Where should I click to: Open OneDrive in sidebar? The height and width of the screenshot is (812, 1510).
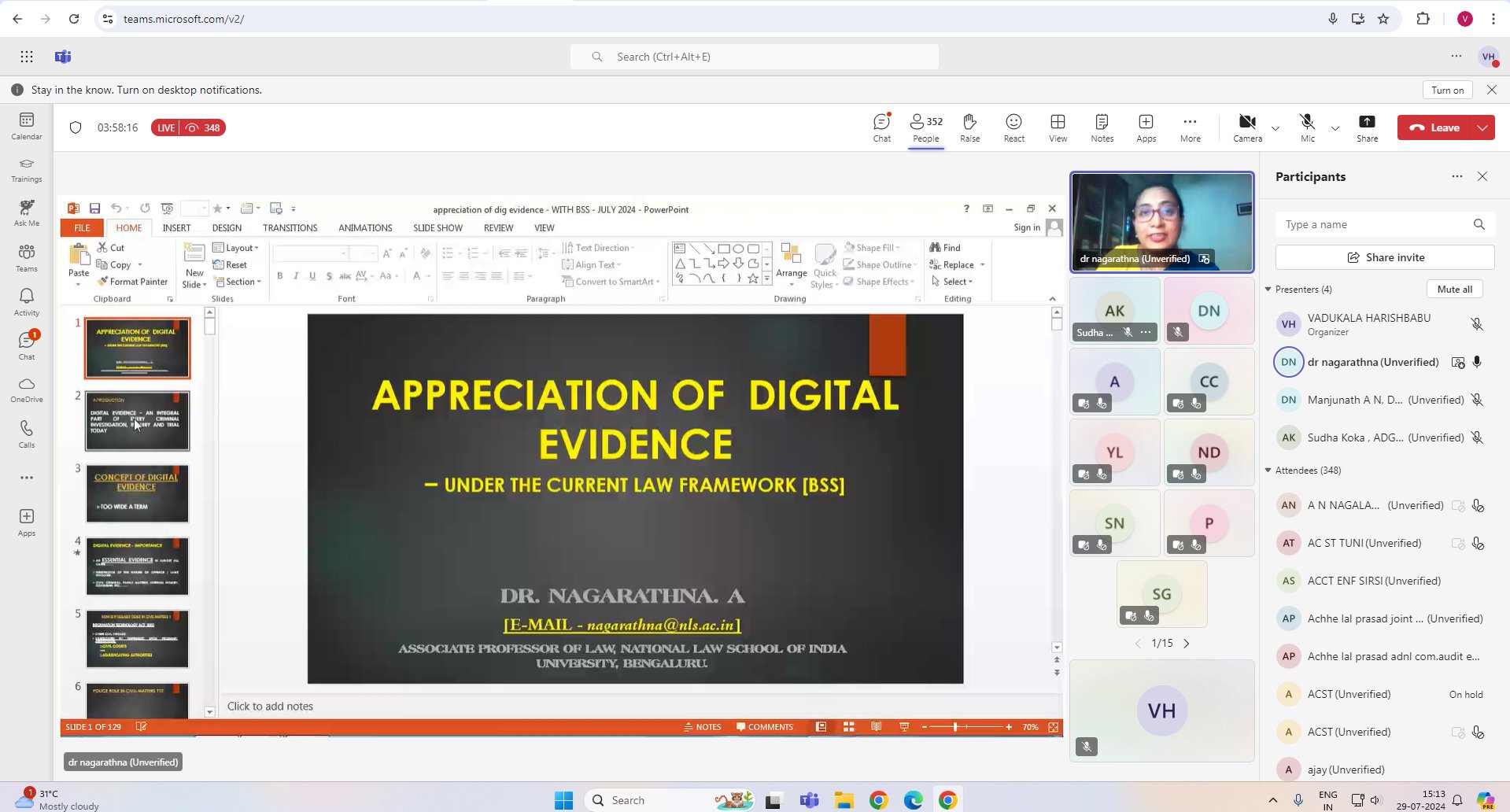point(27,389)
